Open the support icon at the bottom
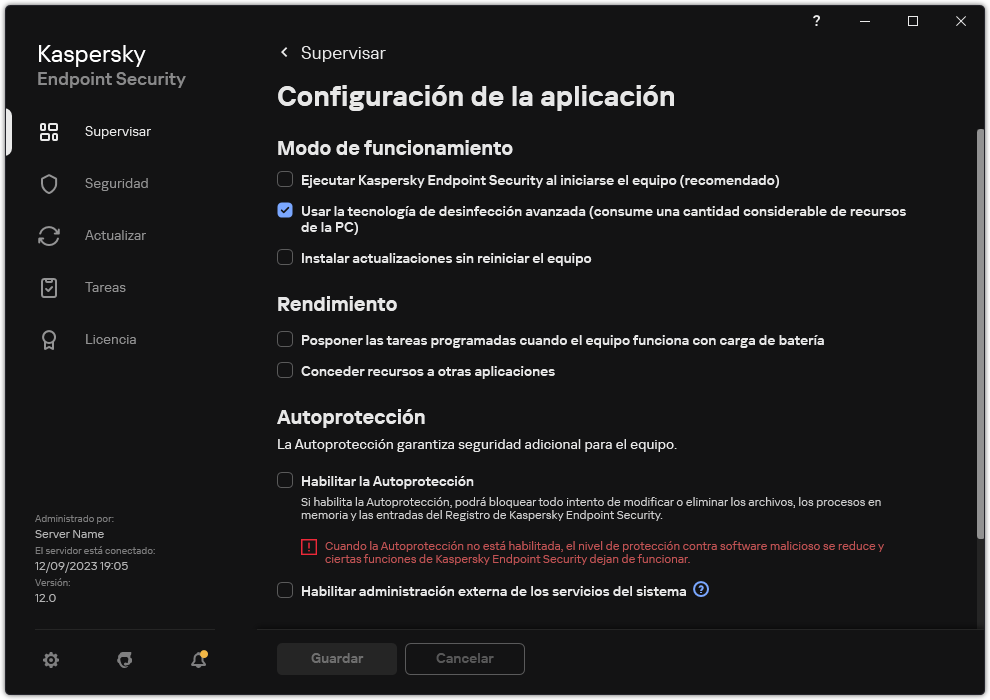This screenshot has height=700, width=990. tap(124, 660)
